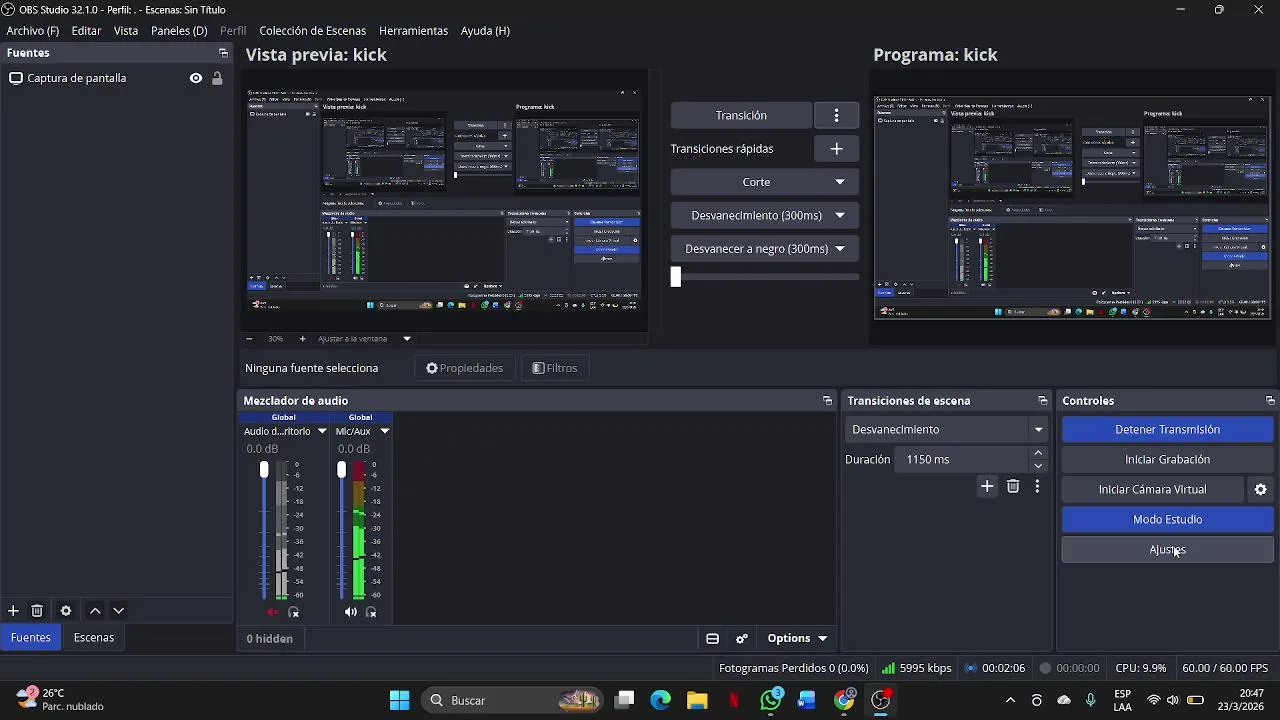Zoom out the preview with the minus icon
The width and height of the screenshot is (1280, 720).
tap(250, 339)
